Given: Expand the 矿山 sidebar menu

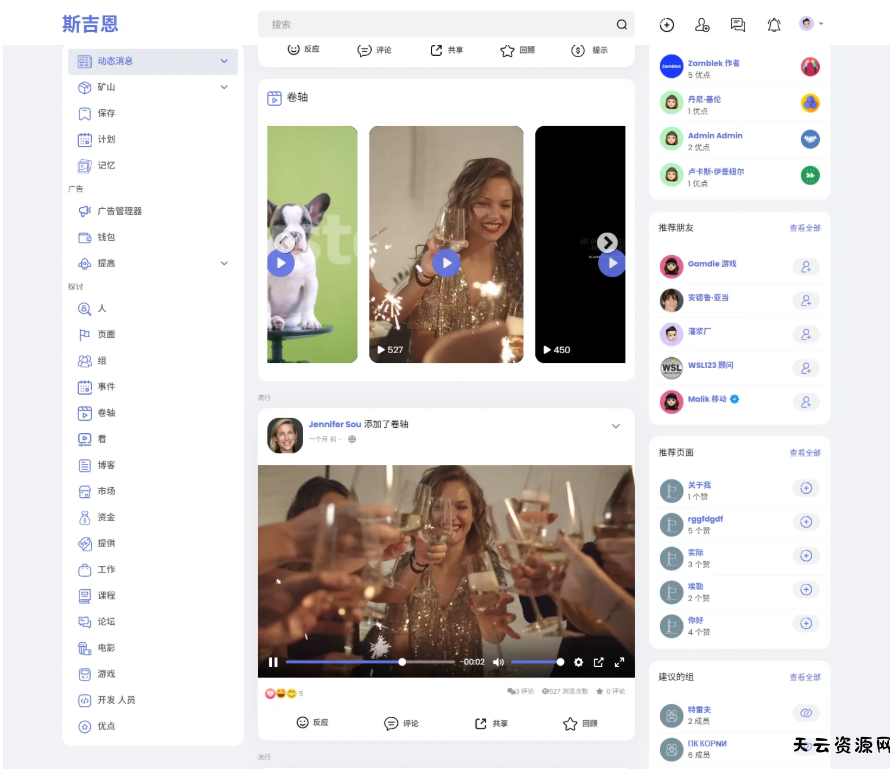Looking at the screenshot, I should 224,87.
